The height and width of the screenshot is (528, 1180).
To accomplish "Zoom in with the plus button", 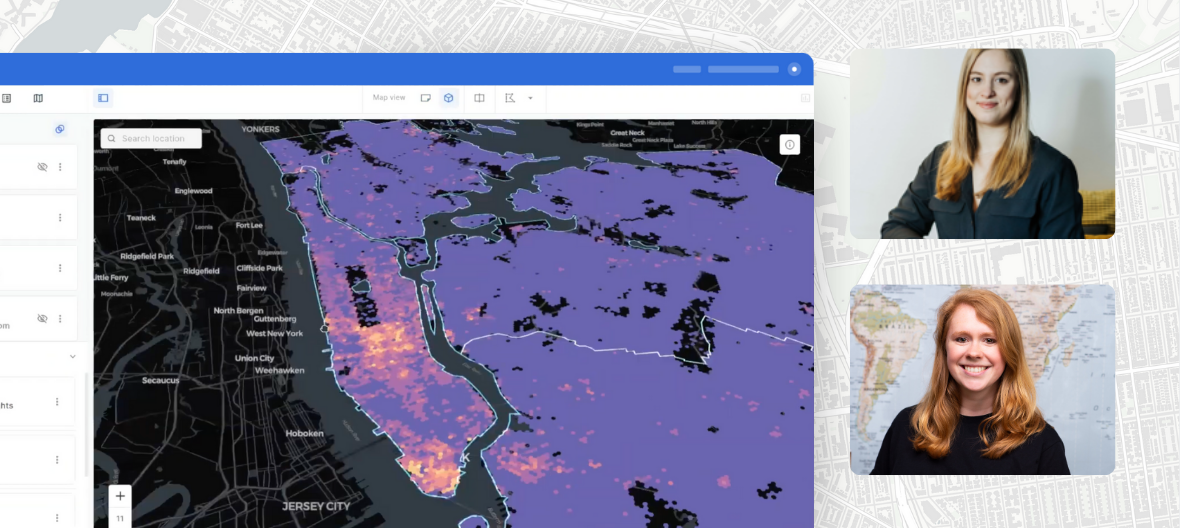I will pos(120,496).
